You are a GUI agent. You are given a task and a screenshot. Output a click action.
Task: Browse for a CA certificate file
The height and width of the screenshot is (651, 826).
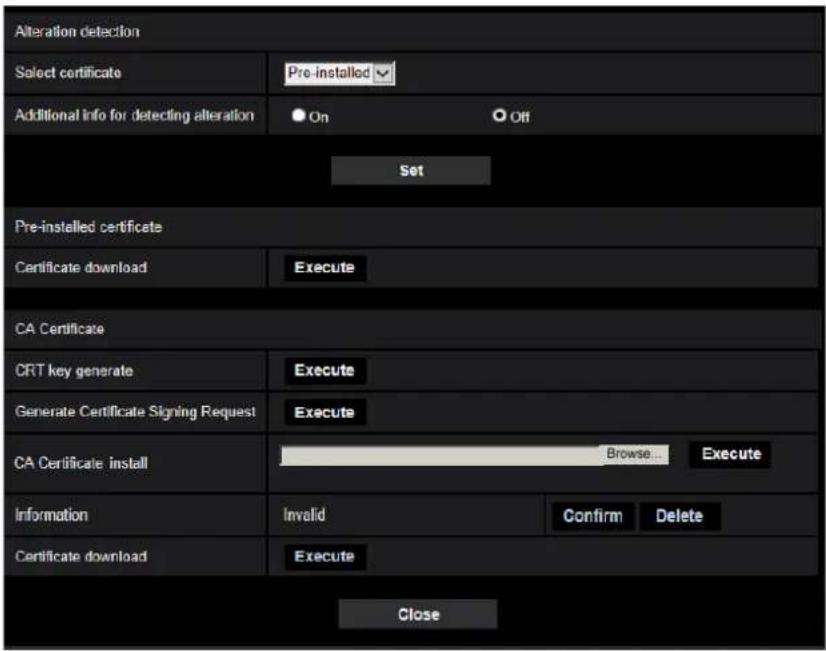(x=634, y=454)
